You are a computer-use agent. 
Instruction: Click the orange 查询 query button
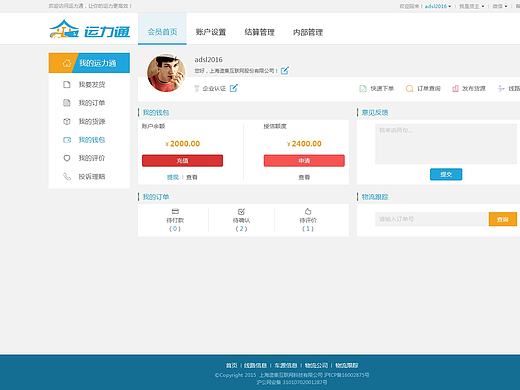click(503, 219)
